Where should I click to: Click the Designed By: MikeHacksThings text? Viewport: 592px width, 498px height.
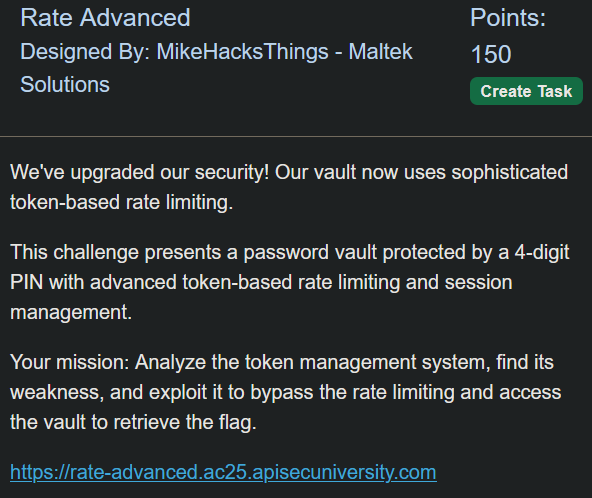pos(174,51)
